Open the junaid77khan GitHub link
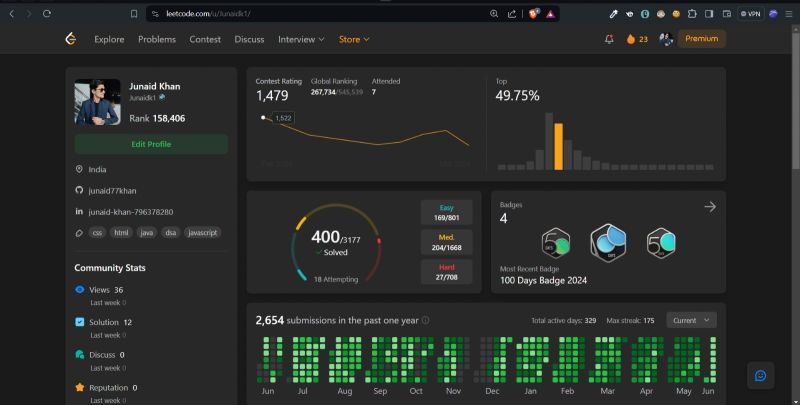The height and width of the screenshot is (405, 800). tap(112, 190)
